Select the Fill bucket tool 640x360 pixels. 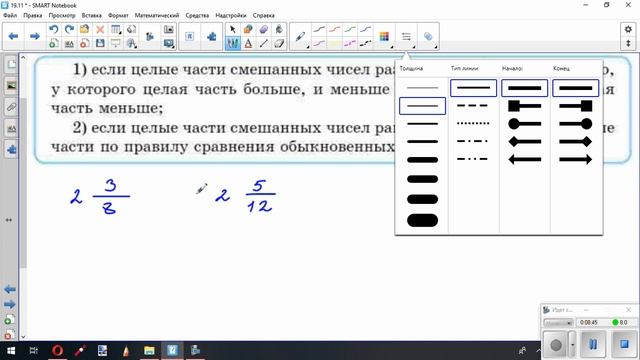(279, 29)
